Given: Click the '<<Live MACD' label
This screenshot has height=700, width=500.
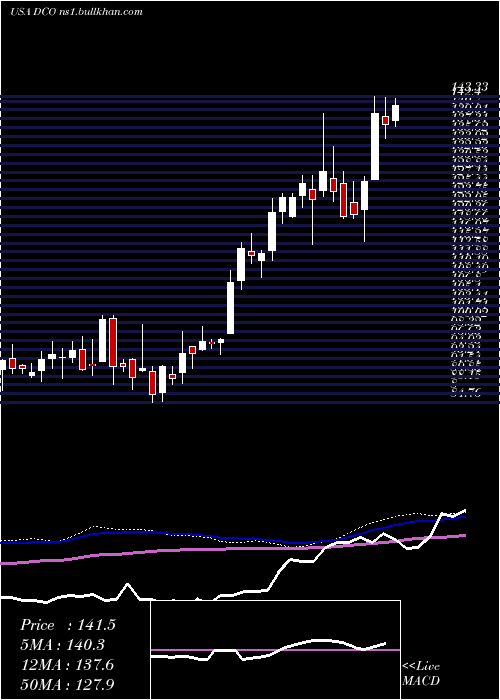Looking at the screenshot, I should 421,673.
